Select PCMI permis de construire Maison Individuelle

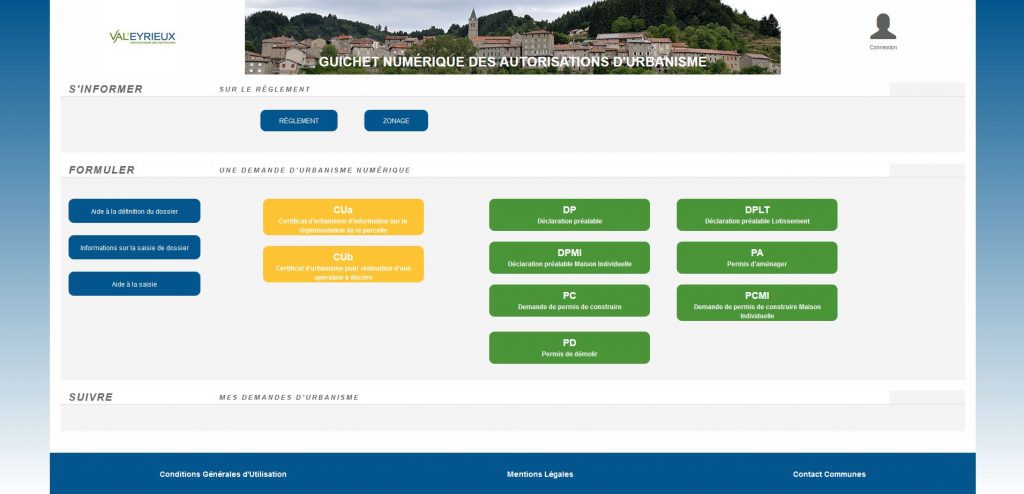coord(757,303)
